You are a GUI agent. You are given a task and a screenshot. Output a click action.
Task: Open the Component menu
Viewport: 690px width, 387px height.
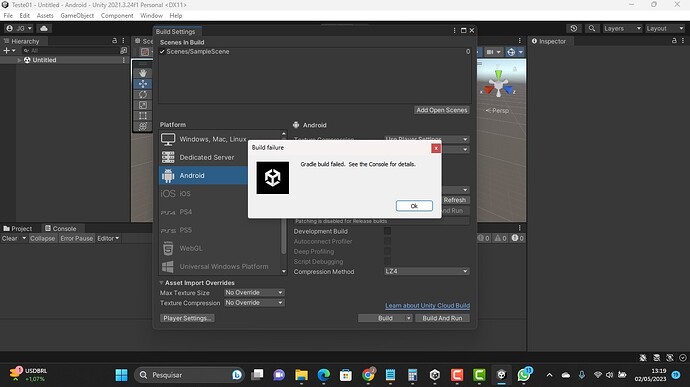tap(117, 15)
